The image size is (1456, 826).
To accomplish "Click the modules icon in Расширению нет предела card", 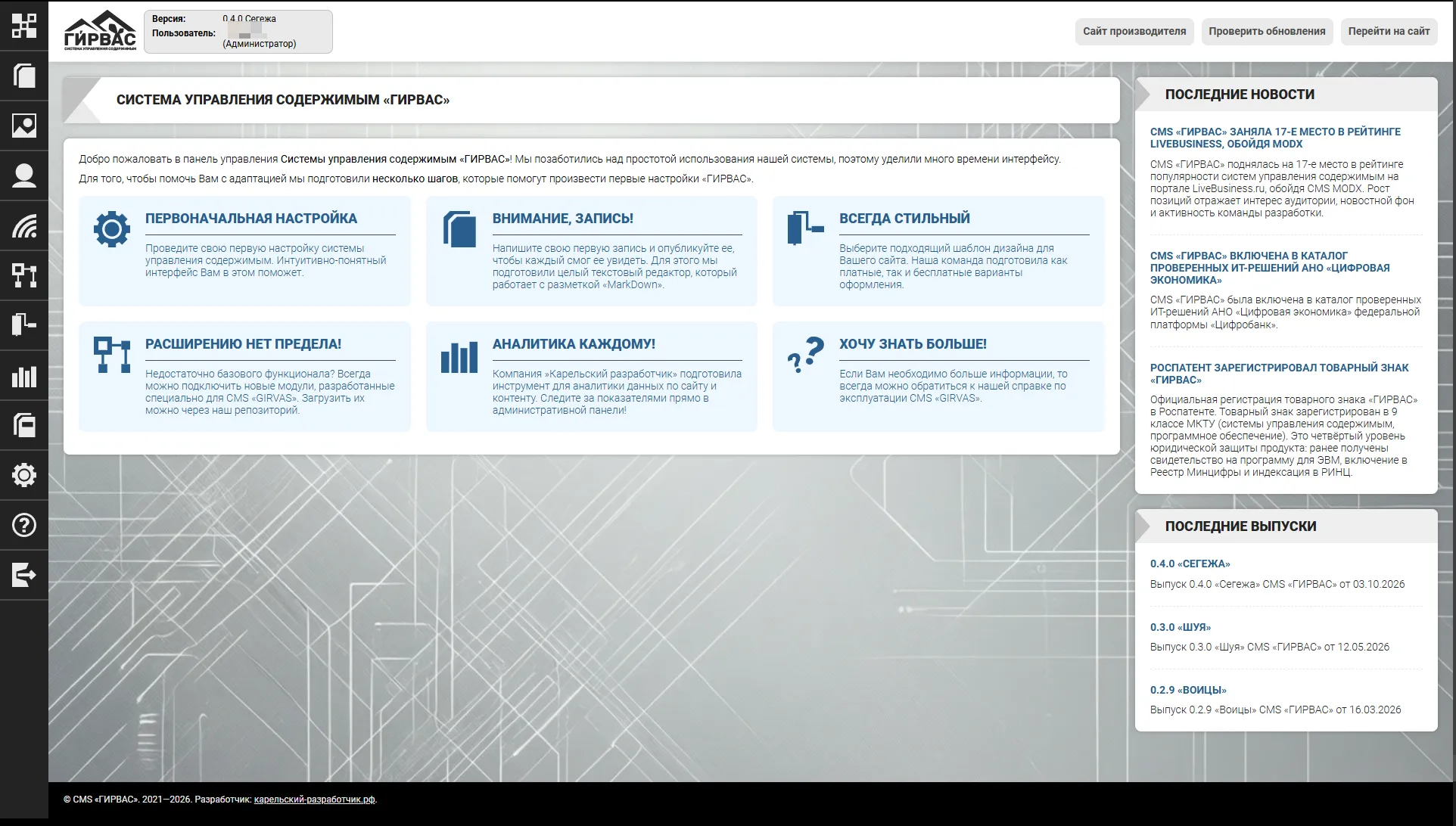I will 112,354.
